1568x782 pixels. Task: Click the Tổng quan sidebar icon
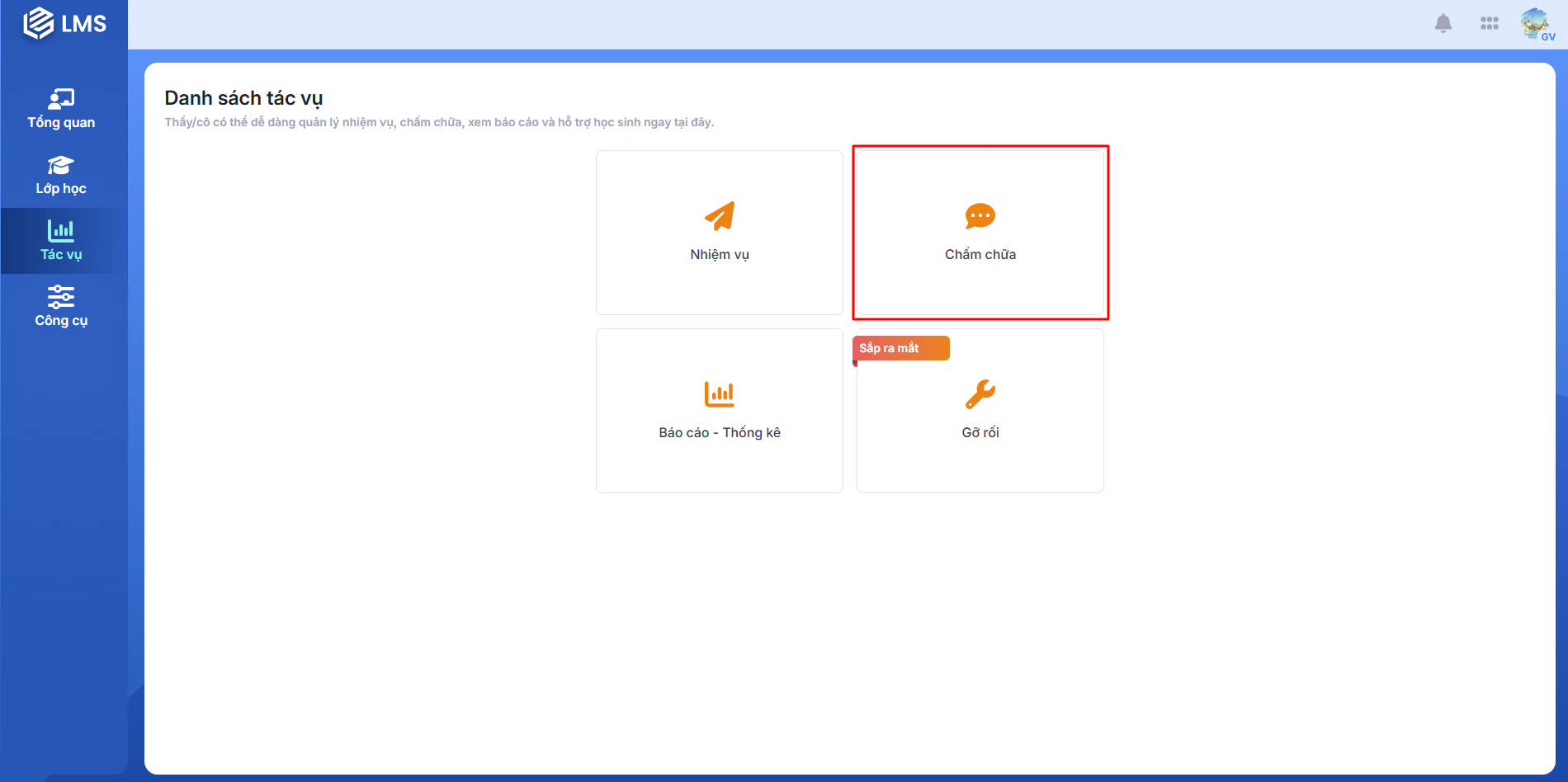(61, 99)
